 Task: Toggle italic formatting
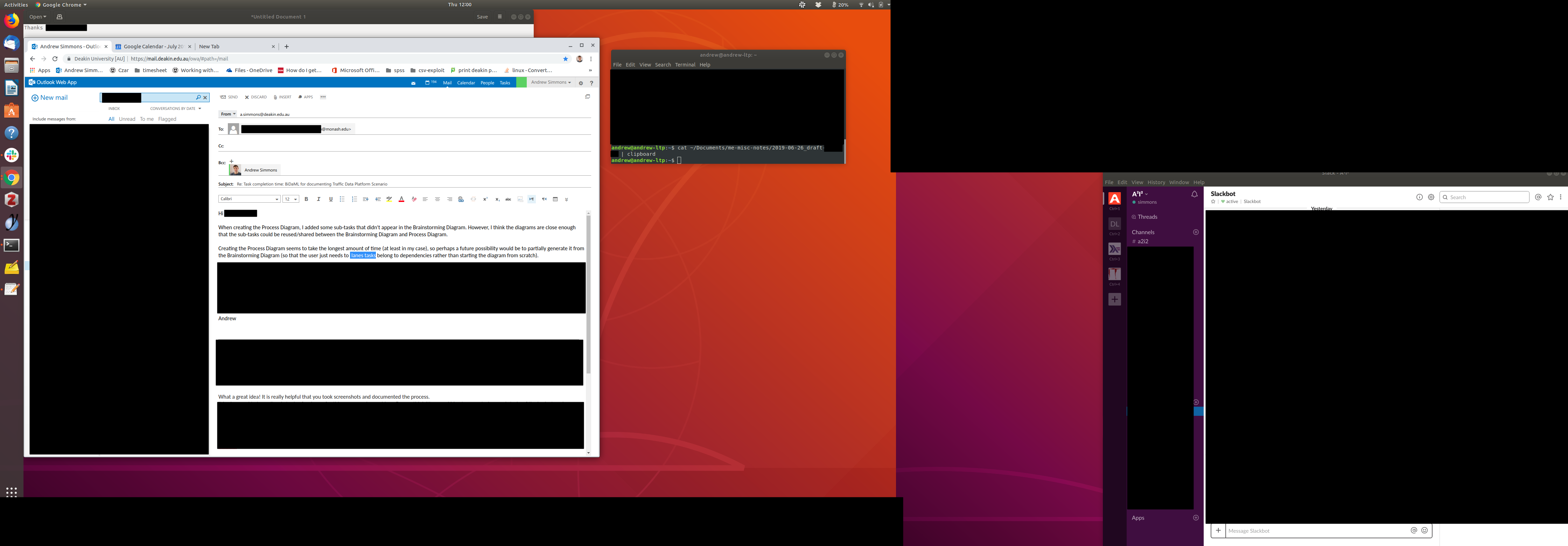(x=318, y=199)
